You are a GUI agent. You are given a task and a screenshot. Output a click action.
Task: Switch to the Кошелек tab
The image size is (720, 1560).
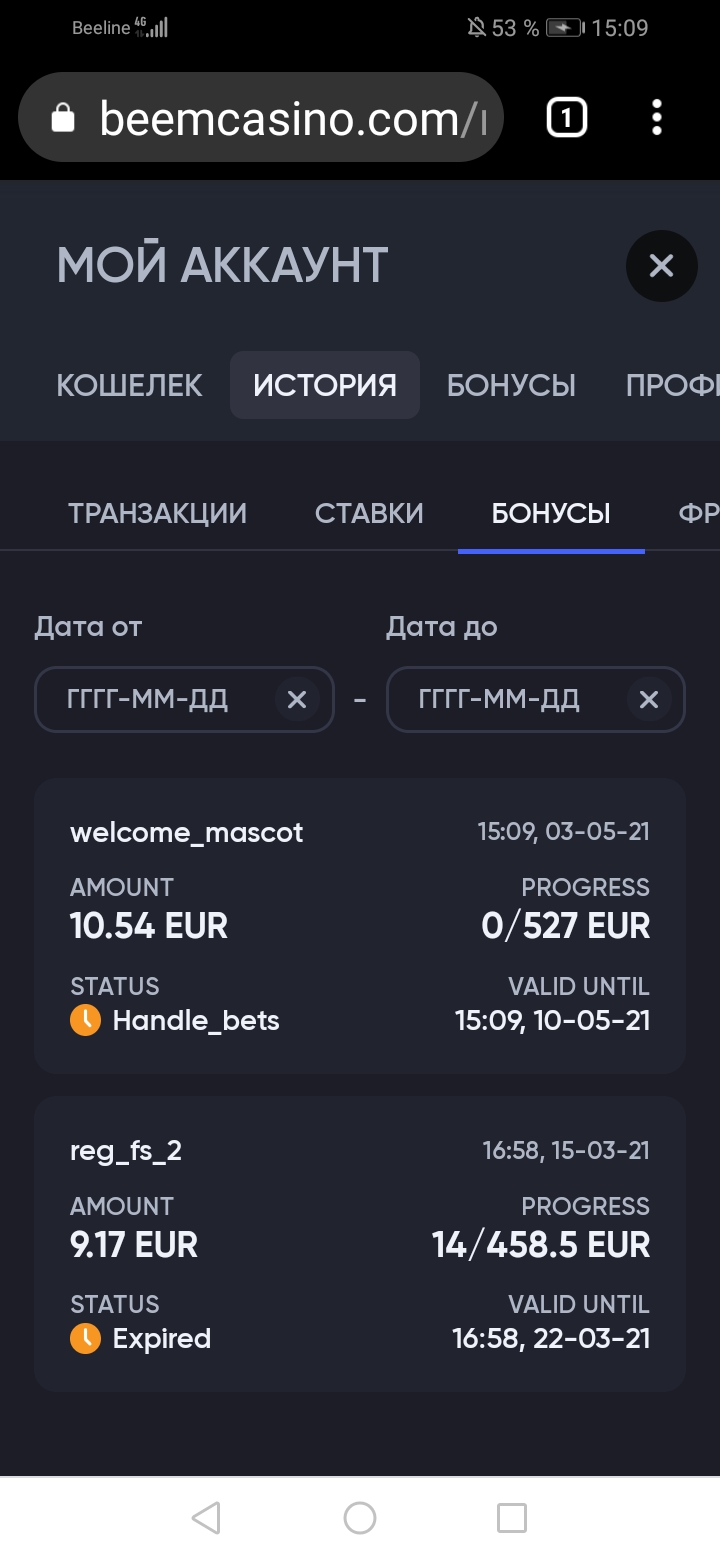[x=129, y=385]
